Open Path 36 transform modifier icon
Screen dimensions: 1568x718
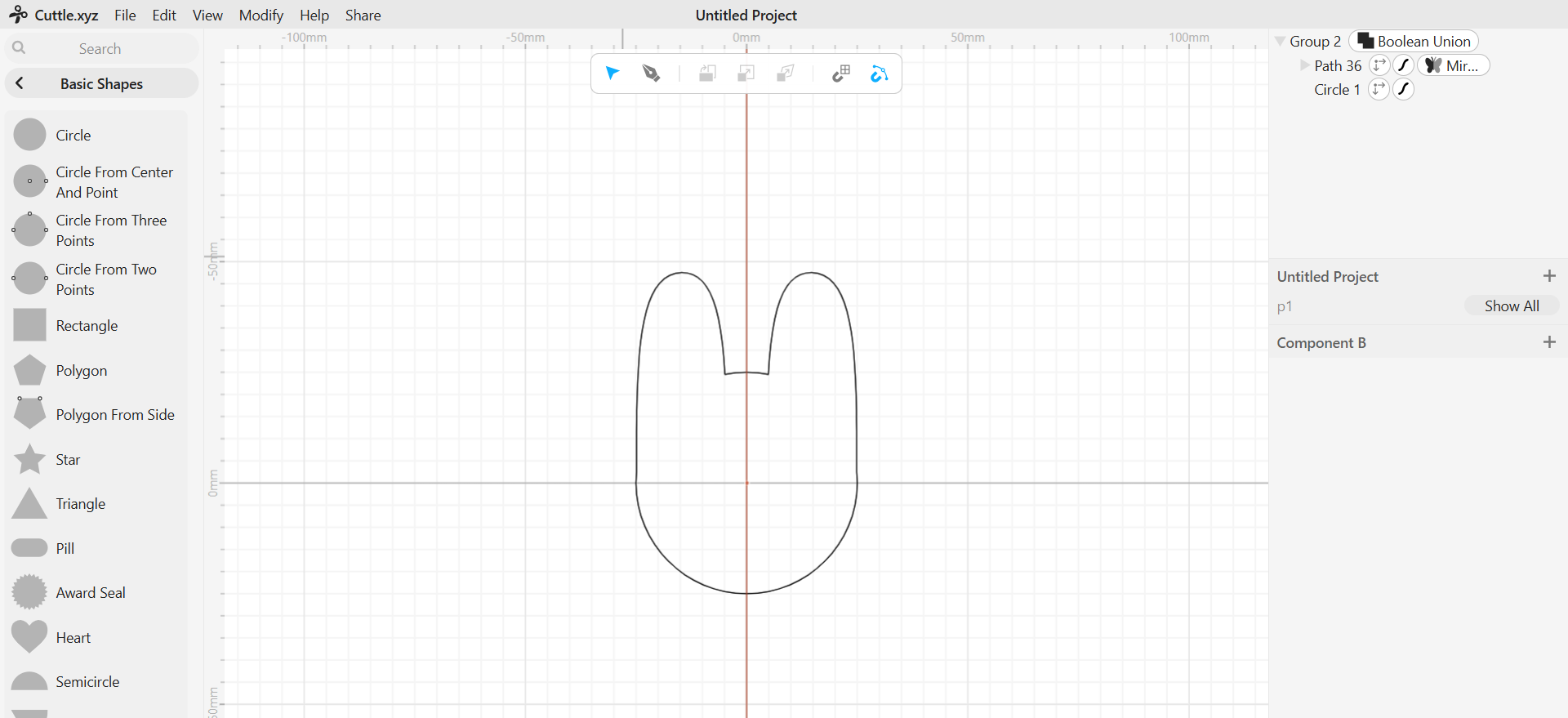point(1379,65)
